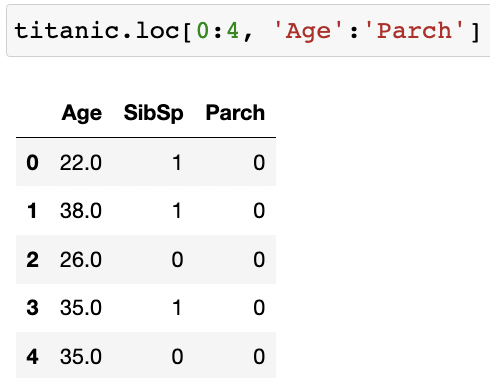This screenshot has height=378, width=490.
Task: Click Parch value 0 in row 2
Action: tap(259, 260)
